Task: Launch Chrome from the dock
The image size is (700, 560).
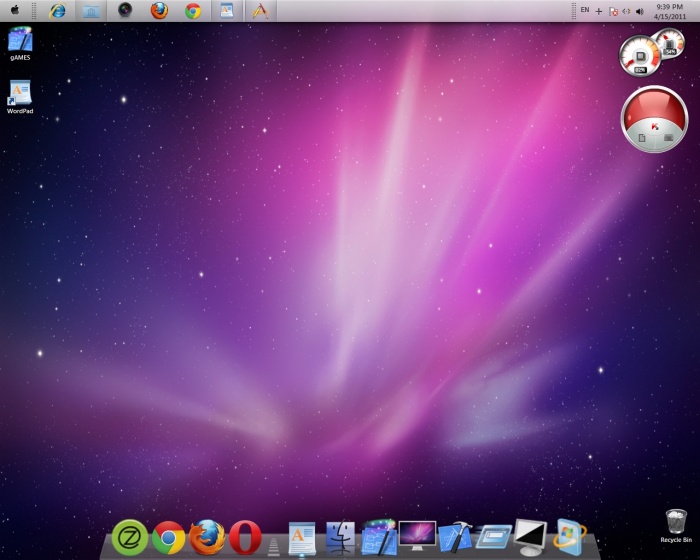Action: tap(168, 538)
